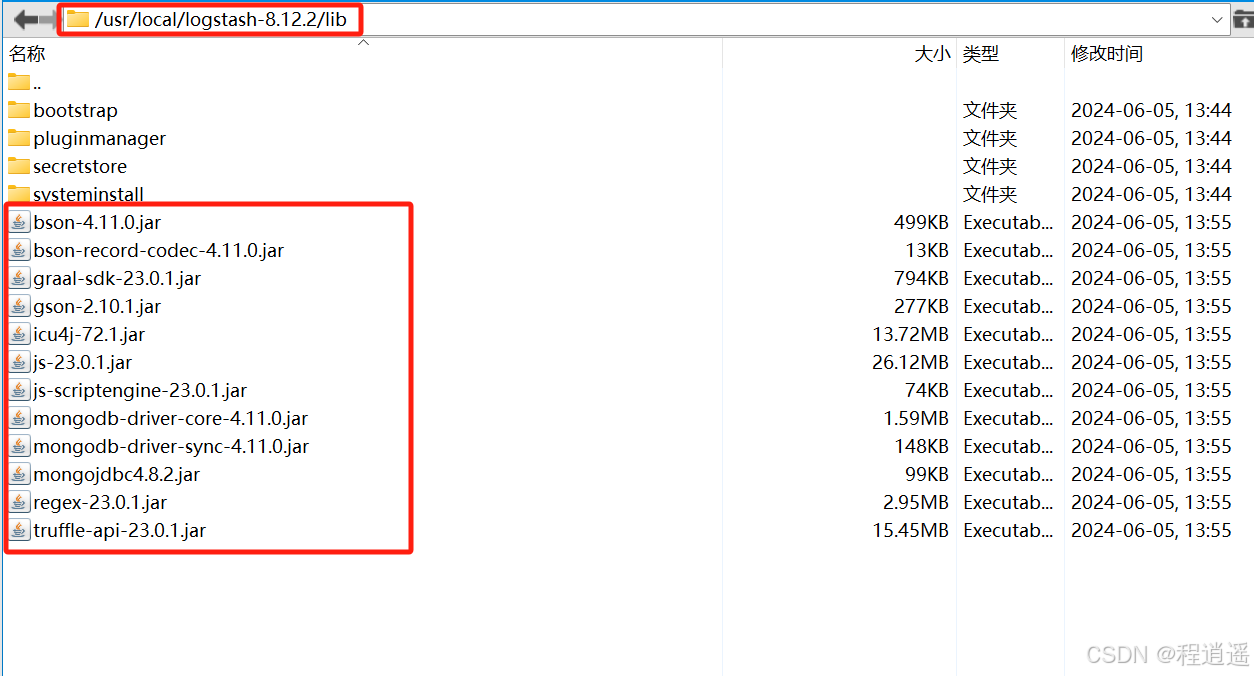Screen dimensions: 1254x676
Task: Click the bson-4.11.0.jar file icon
Action: (x=19, y=222)
